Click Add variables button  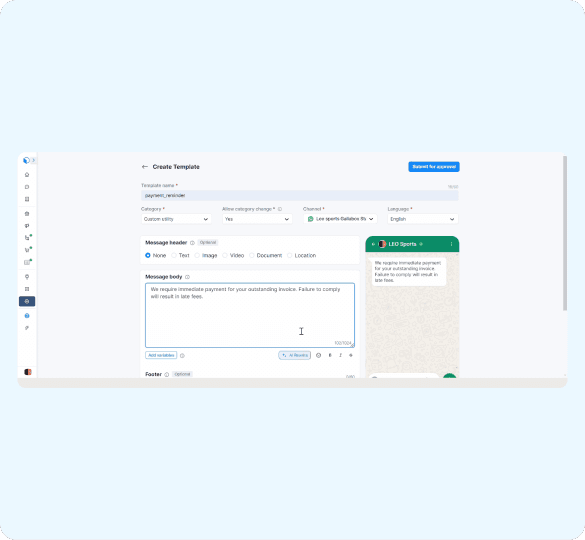click(161, 355)
